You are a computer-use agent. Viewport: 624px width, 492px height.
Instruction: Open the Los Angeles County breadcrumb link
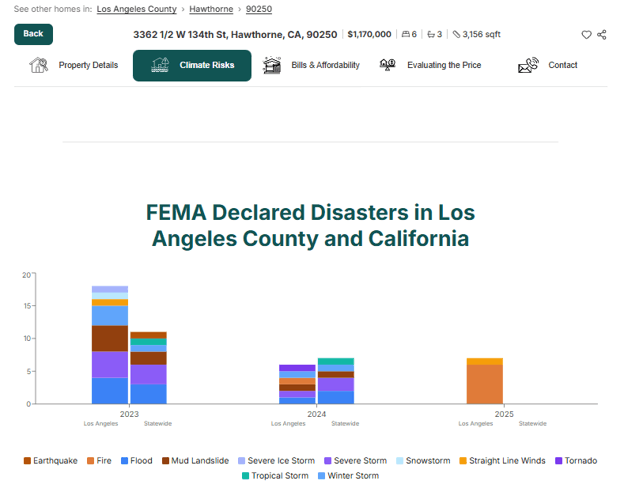click(x=136, y=9)
